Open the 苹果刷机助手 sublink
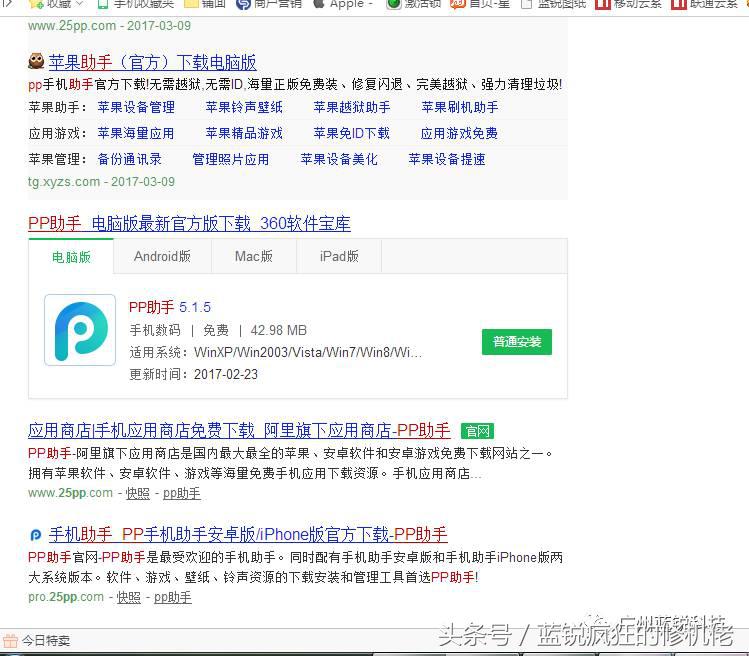 point(460,107)
